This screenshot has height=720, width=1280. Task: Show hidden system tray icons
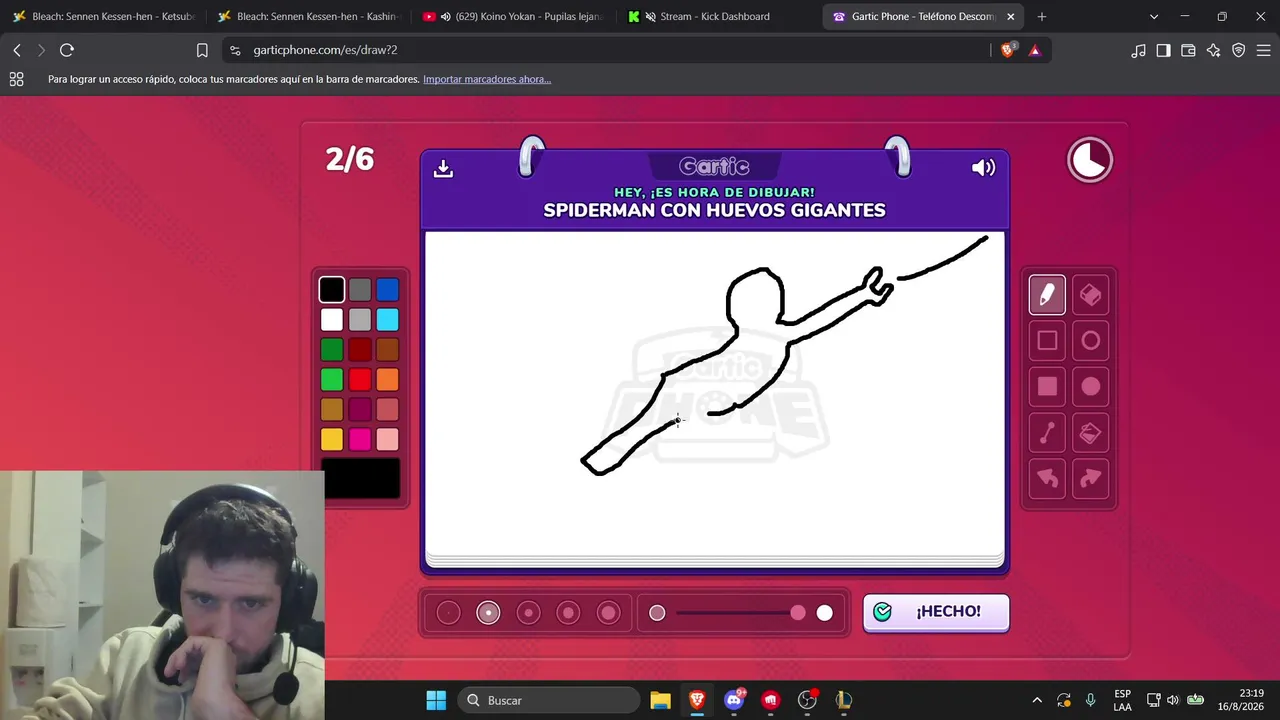point(1037,700)
